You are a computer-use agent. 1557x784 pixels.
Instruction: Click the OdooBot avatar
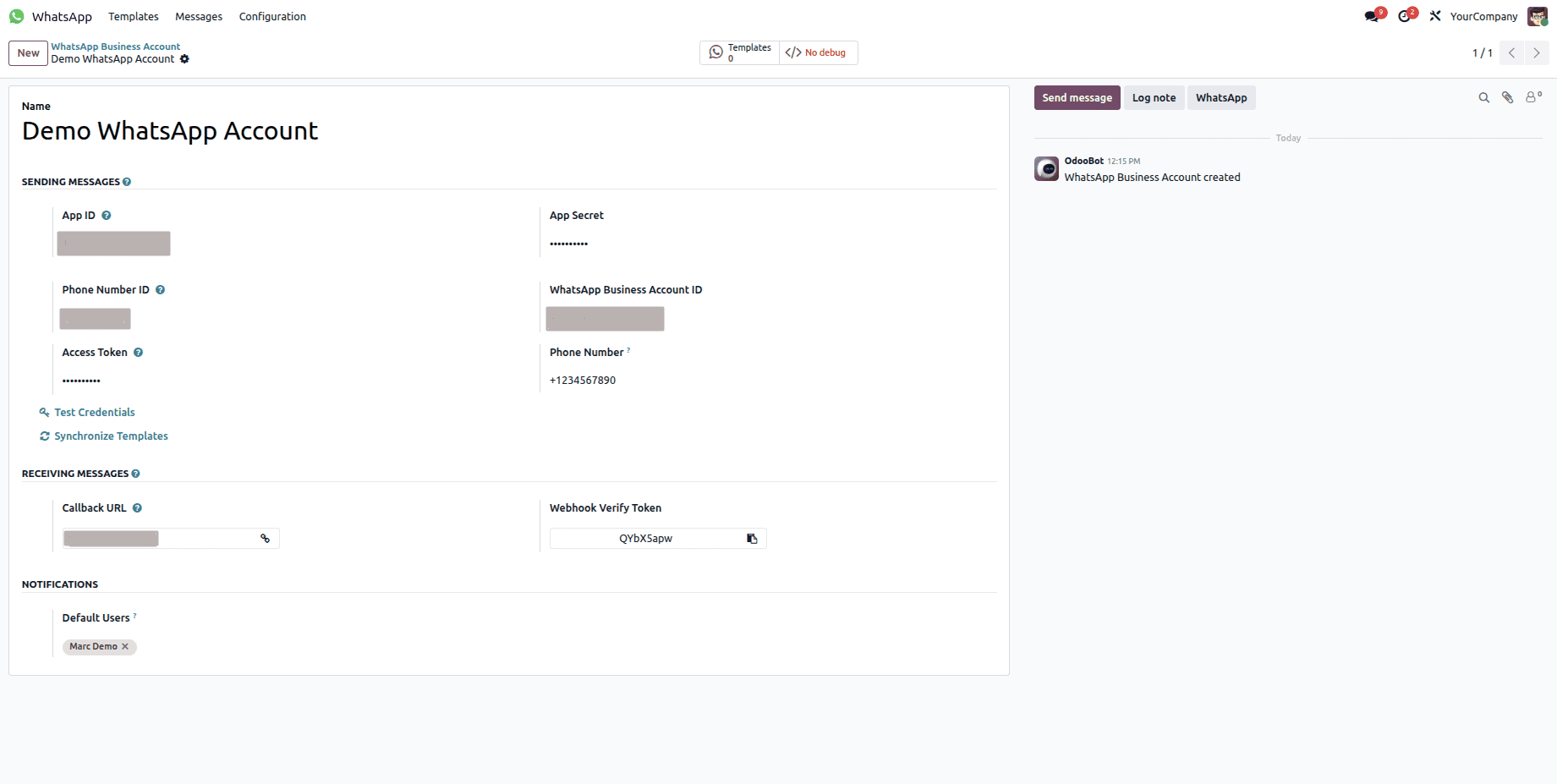pyautogui.click(x=1046, y=168)
